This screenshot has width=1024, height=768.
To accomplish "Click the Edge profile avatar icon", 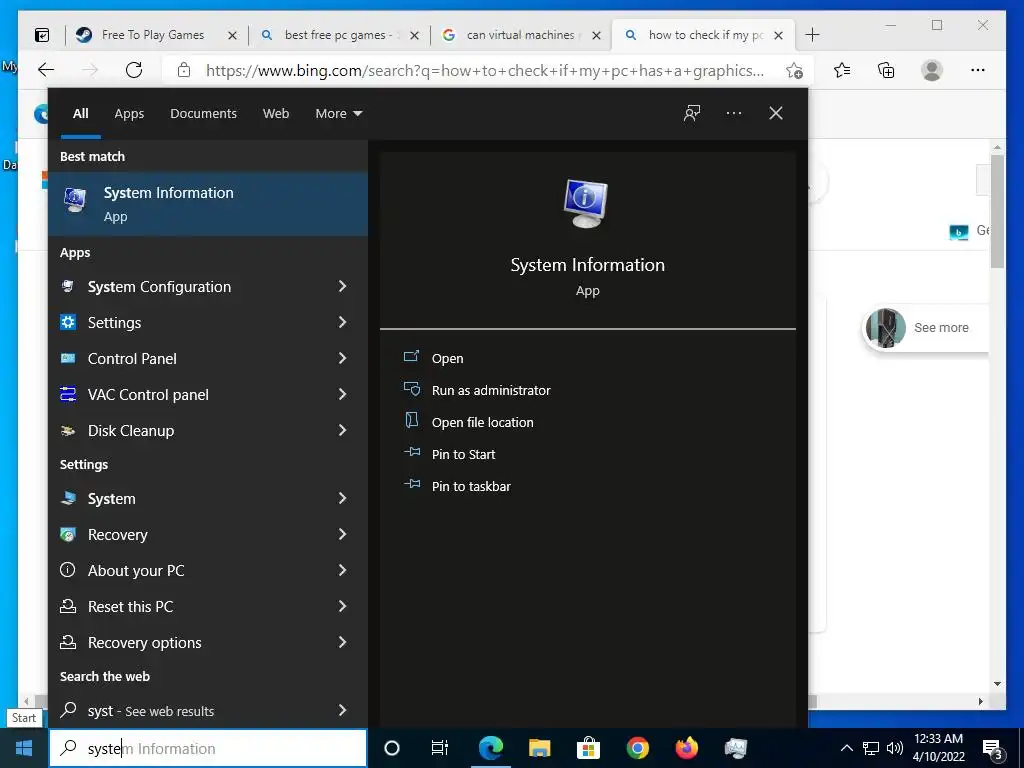I will (932, 70).
